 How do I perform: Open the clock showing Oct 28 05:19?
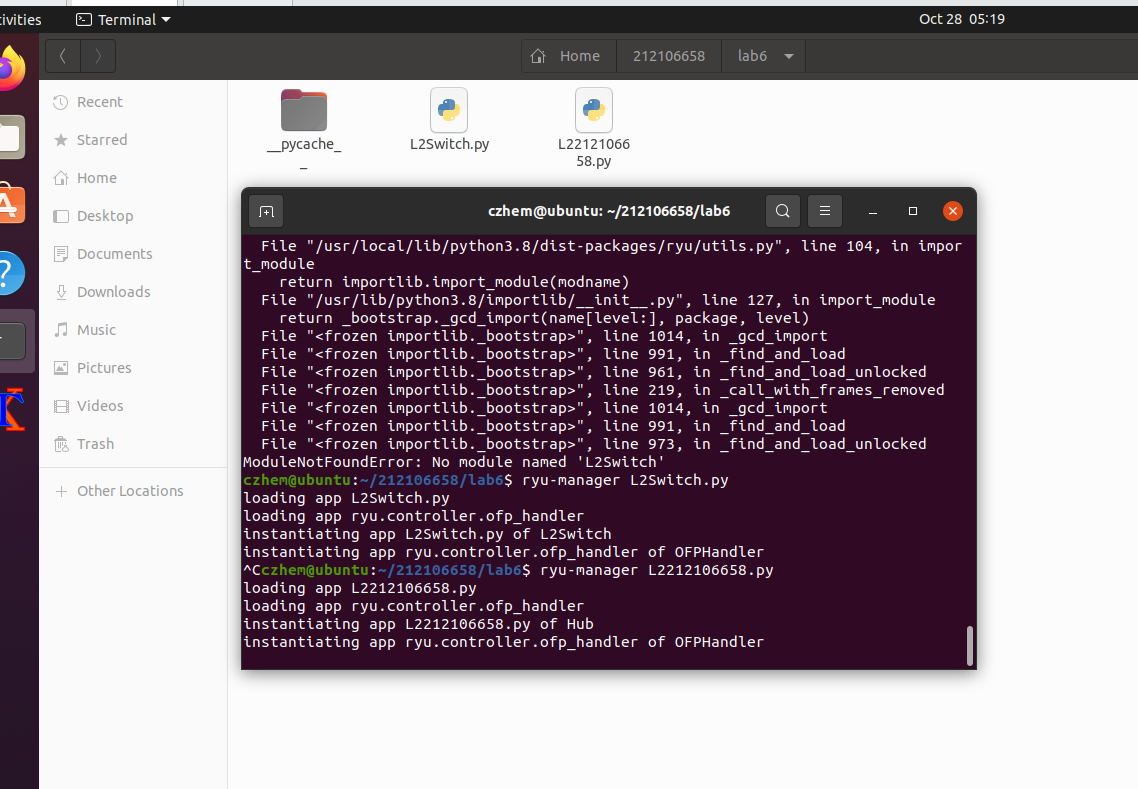[962, 20]
